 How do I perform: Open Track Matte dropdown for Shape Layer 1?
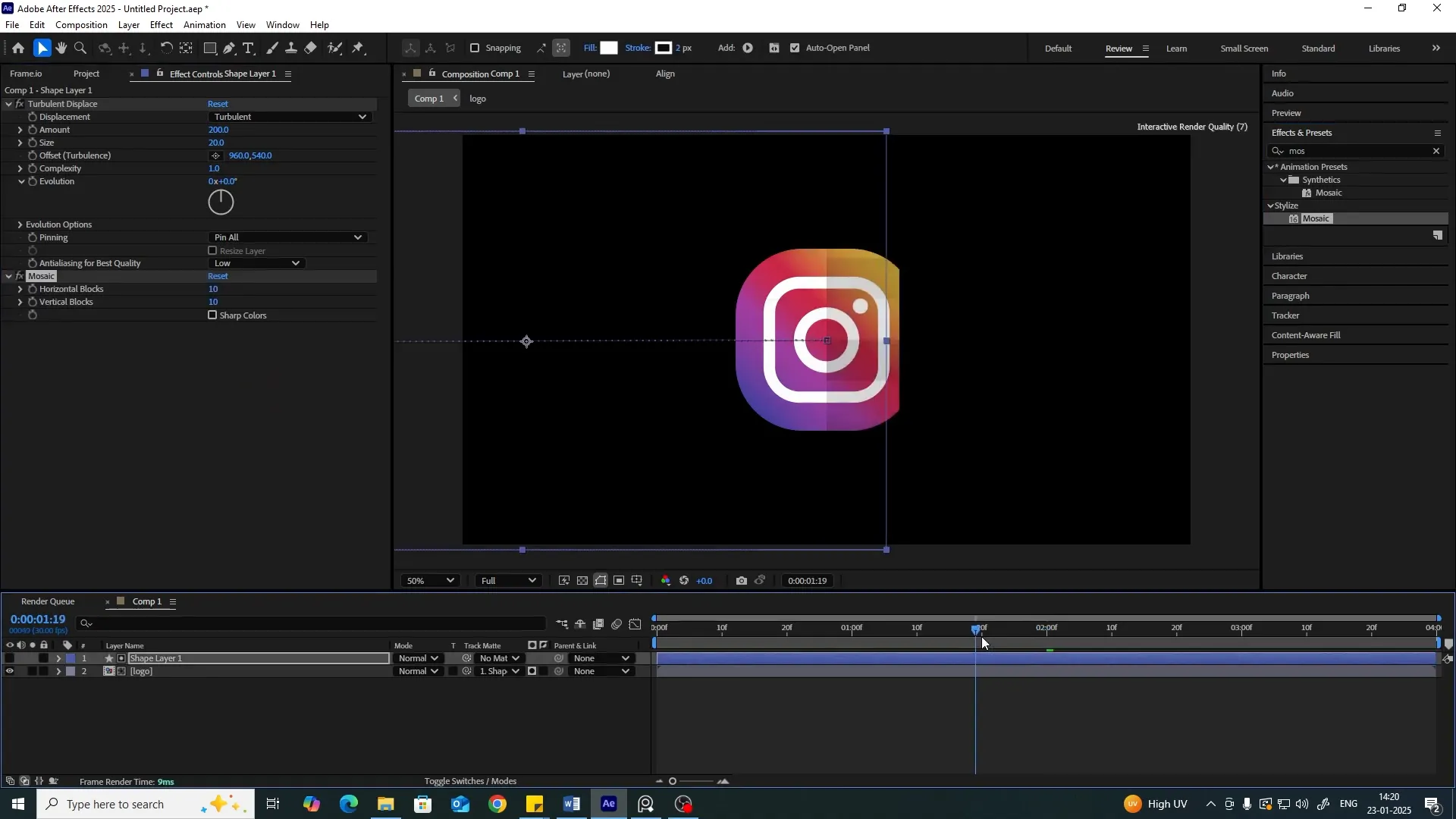(x=500, y=658)
